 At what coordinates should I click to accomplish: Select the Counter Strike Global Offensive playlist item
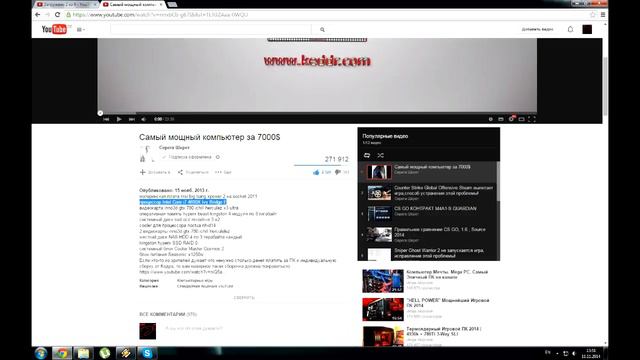click(427, 193)
